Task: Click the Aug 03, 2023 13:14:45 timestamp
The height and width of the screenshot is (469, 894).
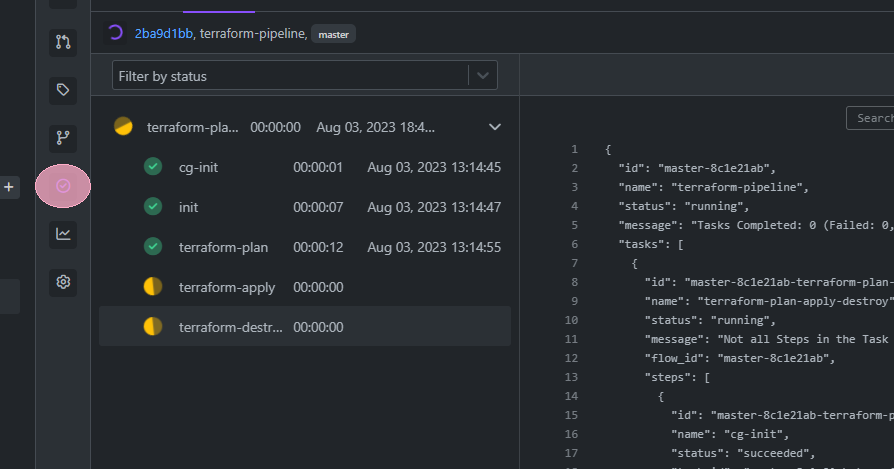Action: (x=434, y=167)
